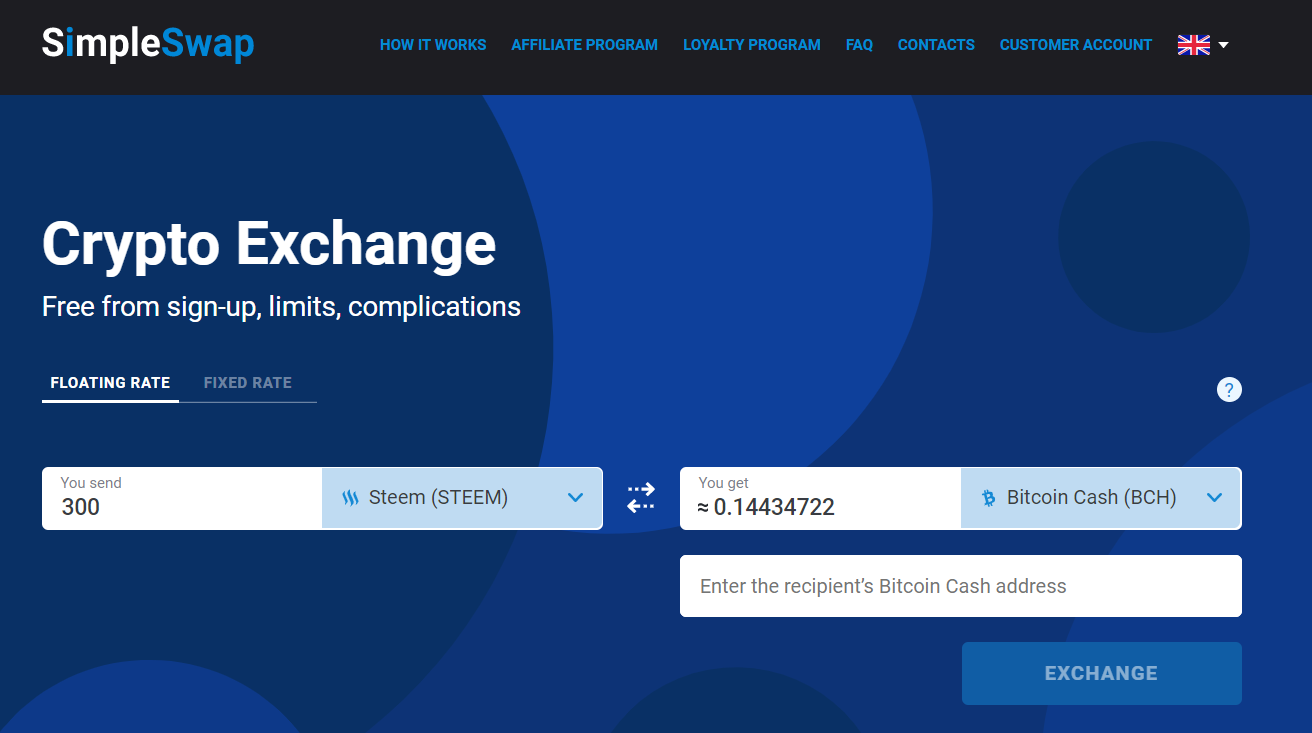Switch to the Floating Rate tab
Screen dimensions: 1312x733
[110, 383]
